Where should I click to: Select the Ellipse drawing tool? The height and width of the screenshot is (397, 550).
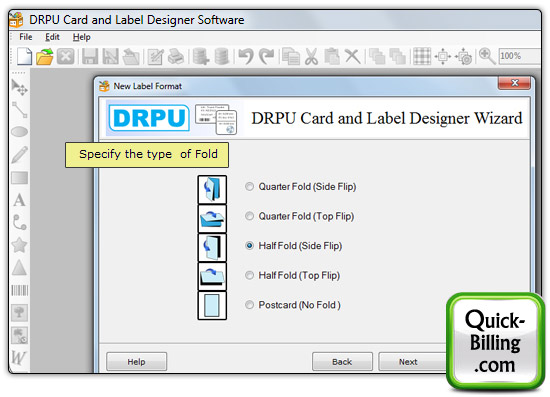coord(20,132)
